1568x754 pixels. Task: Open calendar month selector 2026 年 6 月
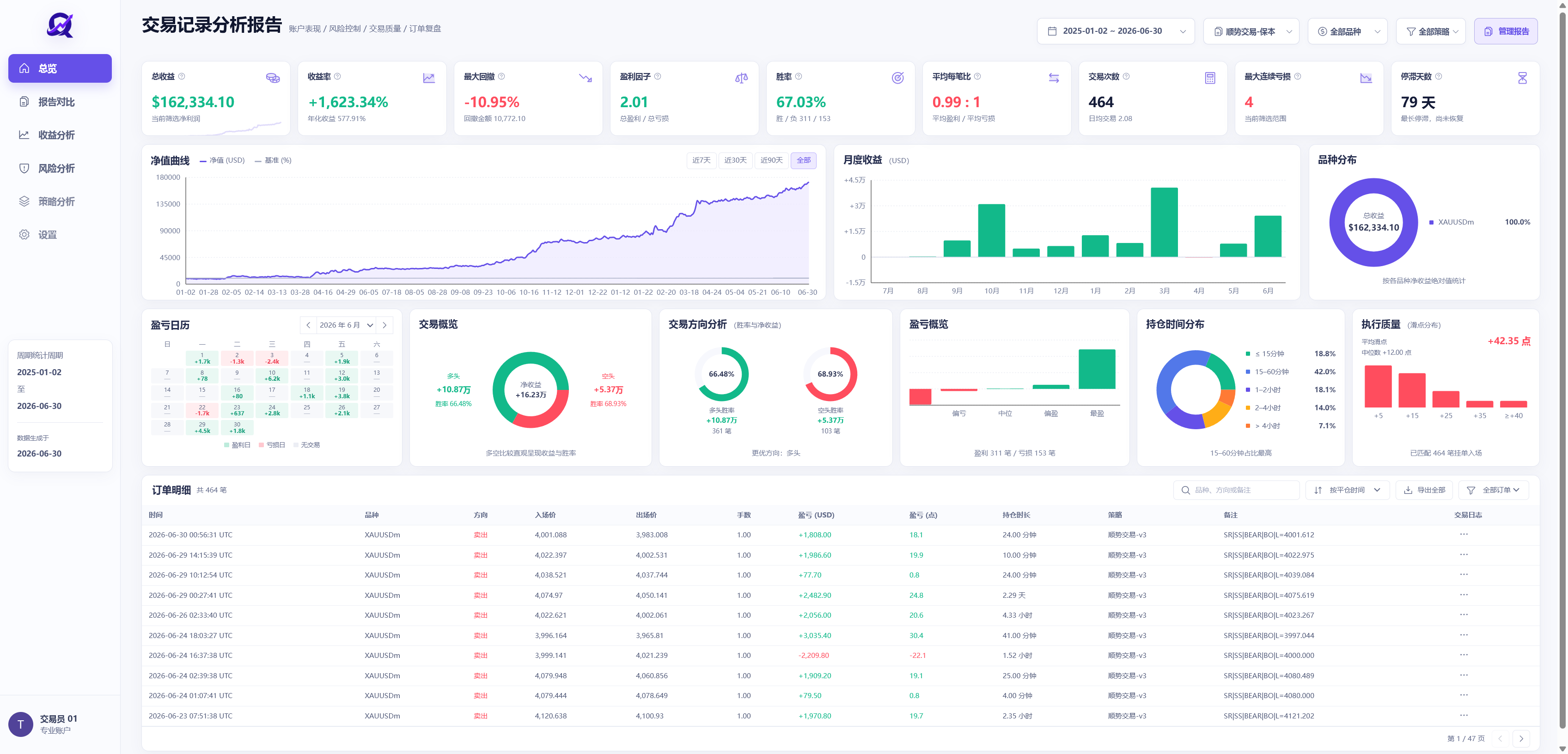pos(346,325)
